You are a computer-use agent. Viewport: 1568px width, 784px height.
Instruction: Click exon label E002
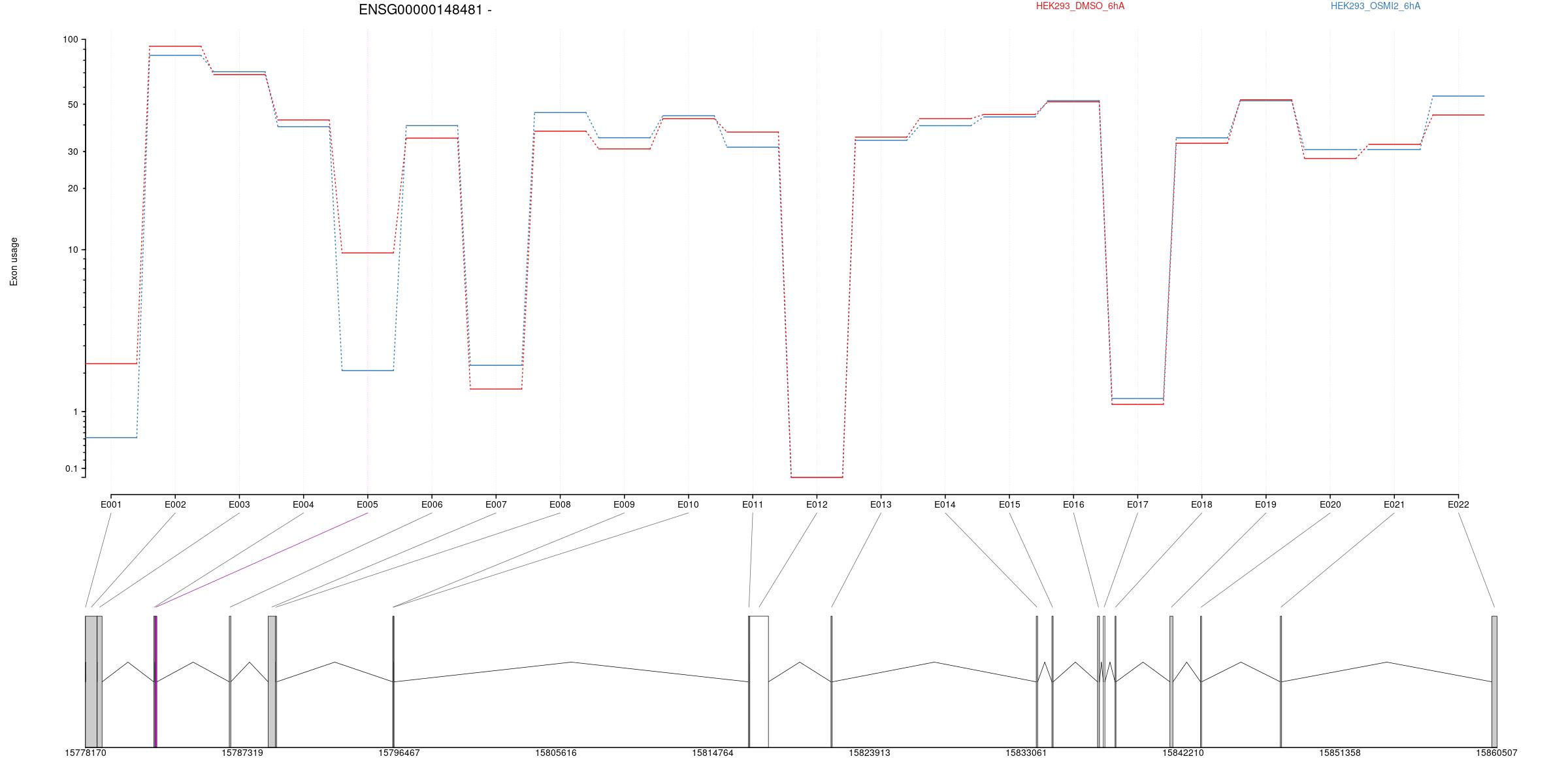[x=175, y=504]
